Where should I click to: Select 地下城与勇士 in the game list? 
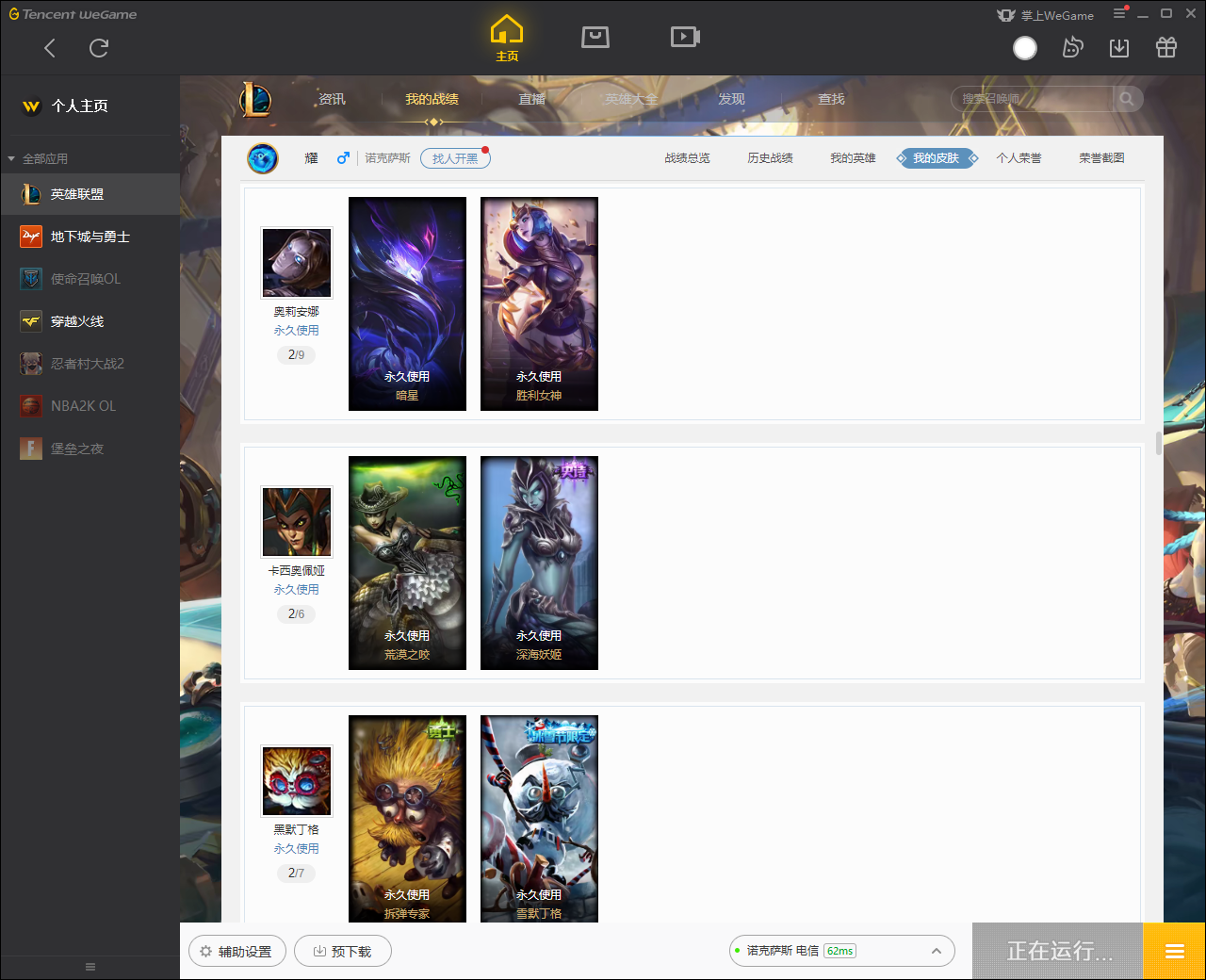(x=90, y=237)
